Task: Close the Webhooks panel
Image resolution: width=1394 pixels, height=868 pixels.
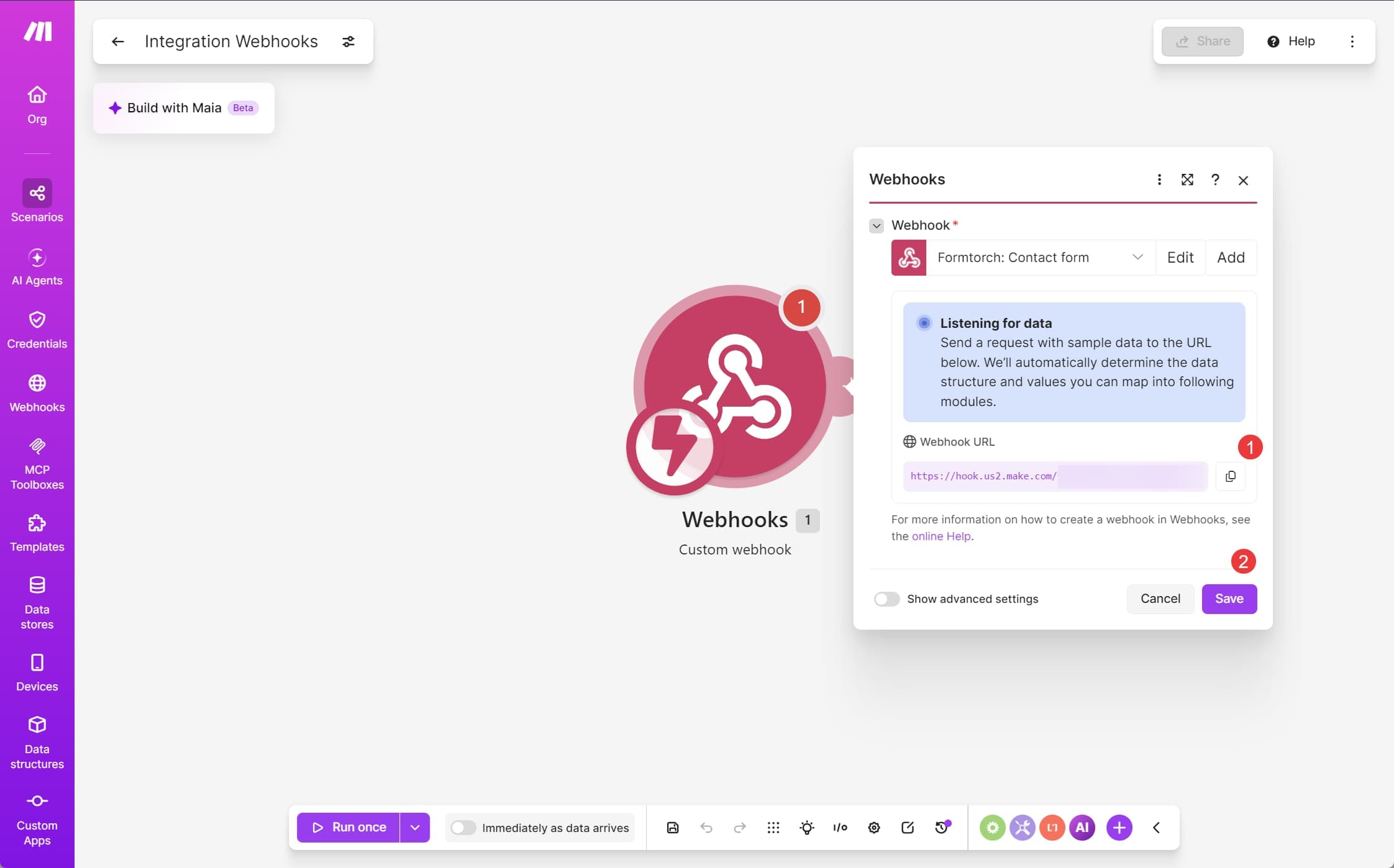Action: [x=1243, y=180]
